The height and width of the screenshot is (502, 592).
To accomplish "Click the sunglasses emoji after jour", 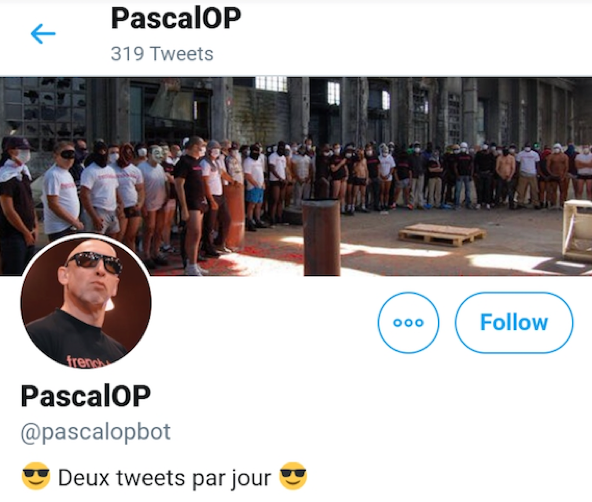I will coord(293,476).
